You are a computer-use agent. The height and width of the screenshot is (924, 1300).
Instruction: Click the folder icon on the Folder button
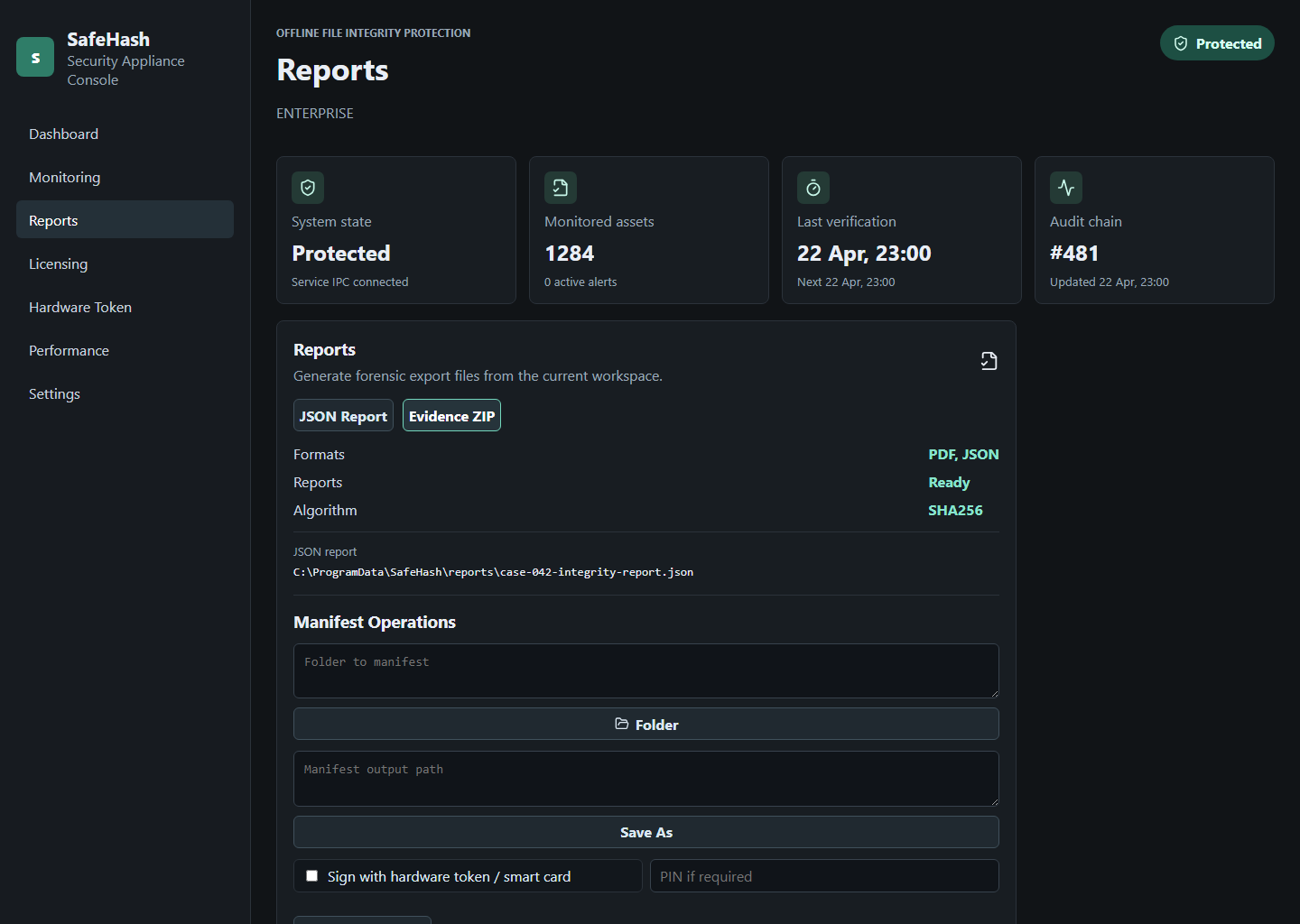tap(622, 724)
